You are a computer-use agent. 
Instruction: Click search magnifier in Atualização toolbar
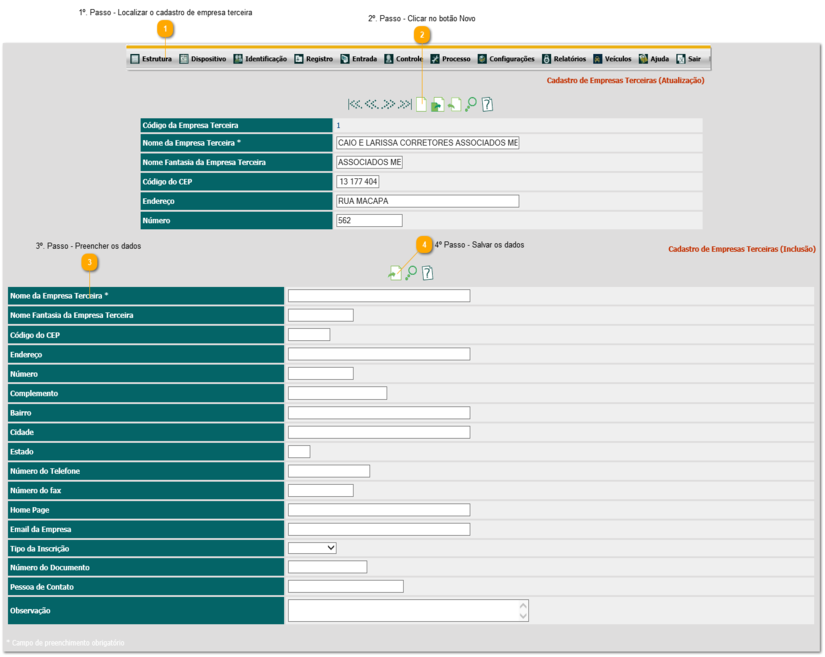pyautogui.click(x=471, y=104)
